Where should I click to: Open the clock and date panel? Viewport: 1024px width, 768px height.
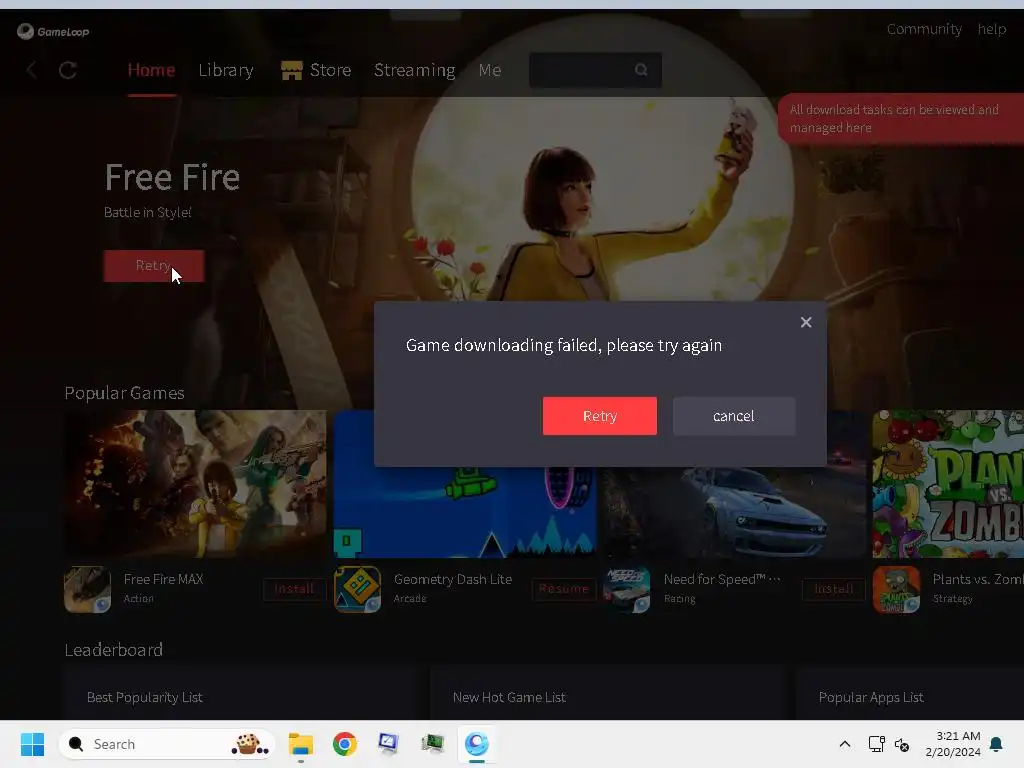[953, 744]
